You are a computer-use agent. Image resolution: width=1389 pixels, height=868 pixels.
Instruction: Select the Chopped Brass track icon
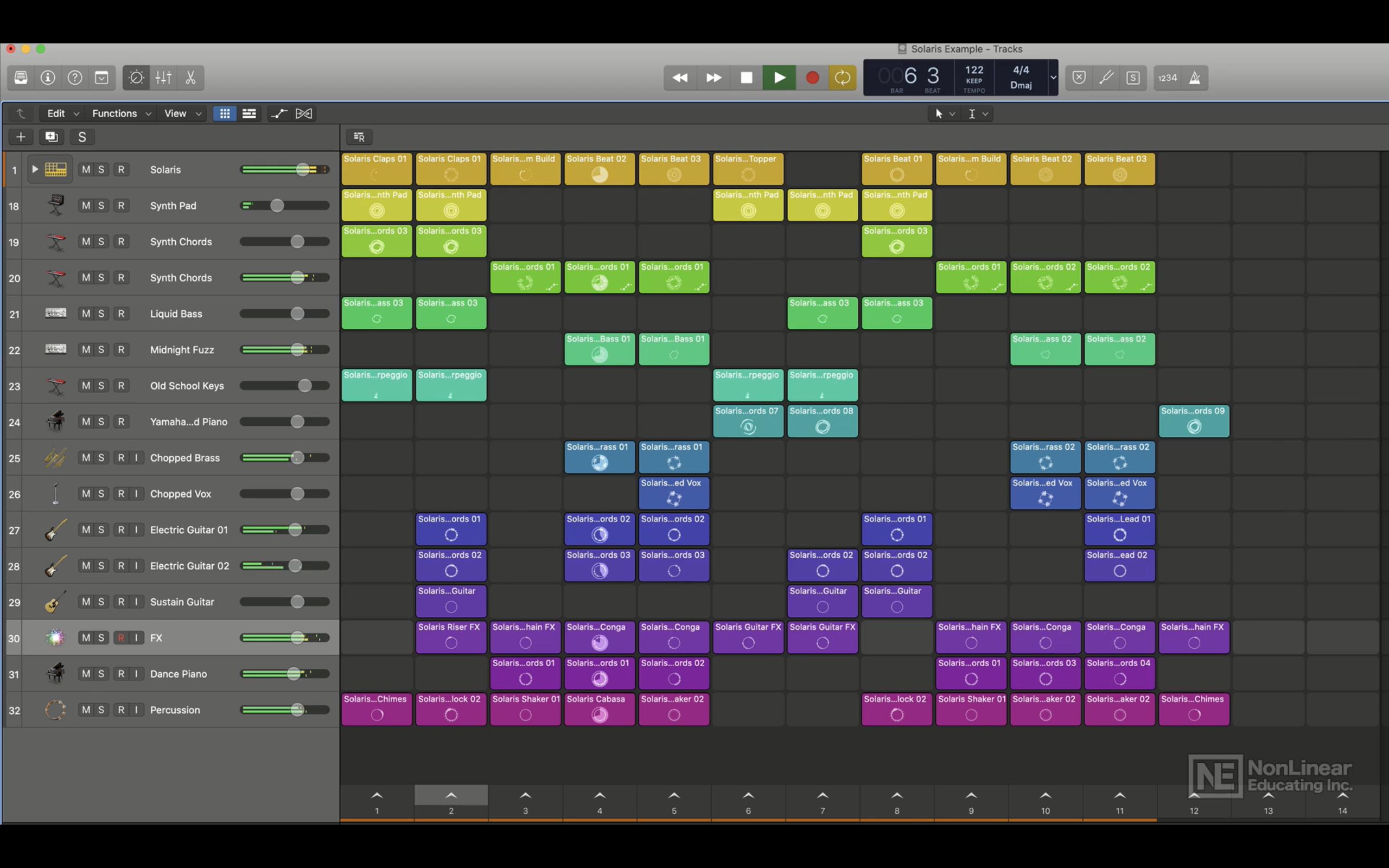56,457
